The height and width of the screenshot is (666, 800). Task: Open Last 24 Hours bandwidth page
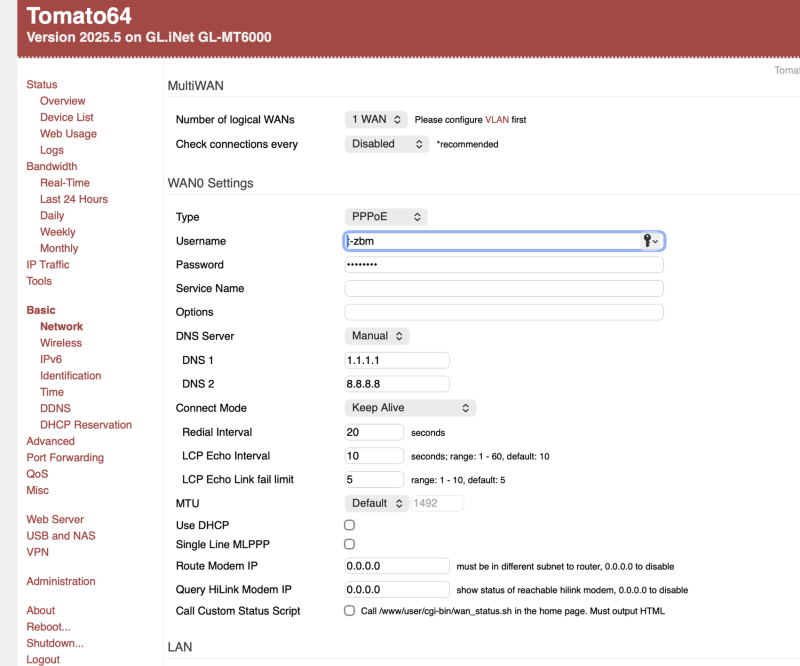coord(74,199)
